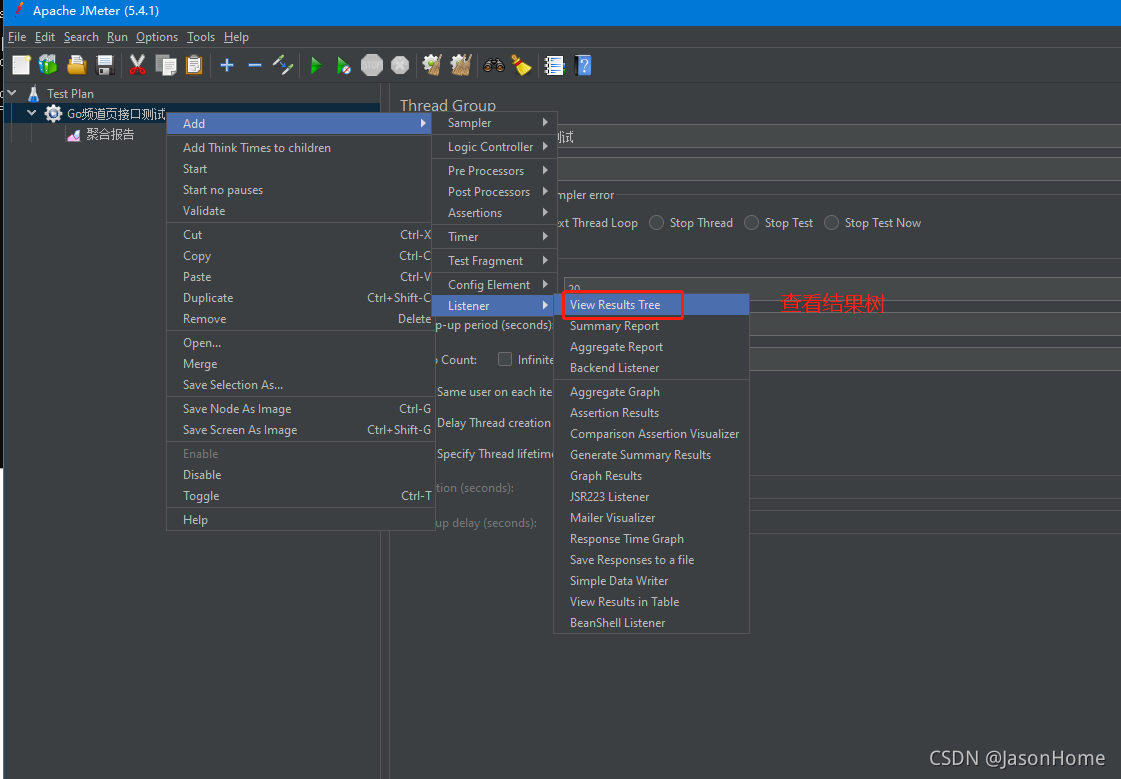The width and height of the screenshot is (1121, 779).
Task: Select the Stop Test radio button
Action: tap(751, 222)
